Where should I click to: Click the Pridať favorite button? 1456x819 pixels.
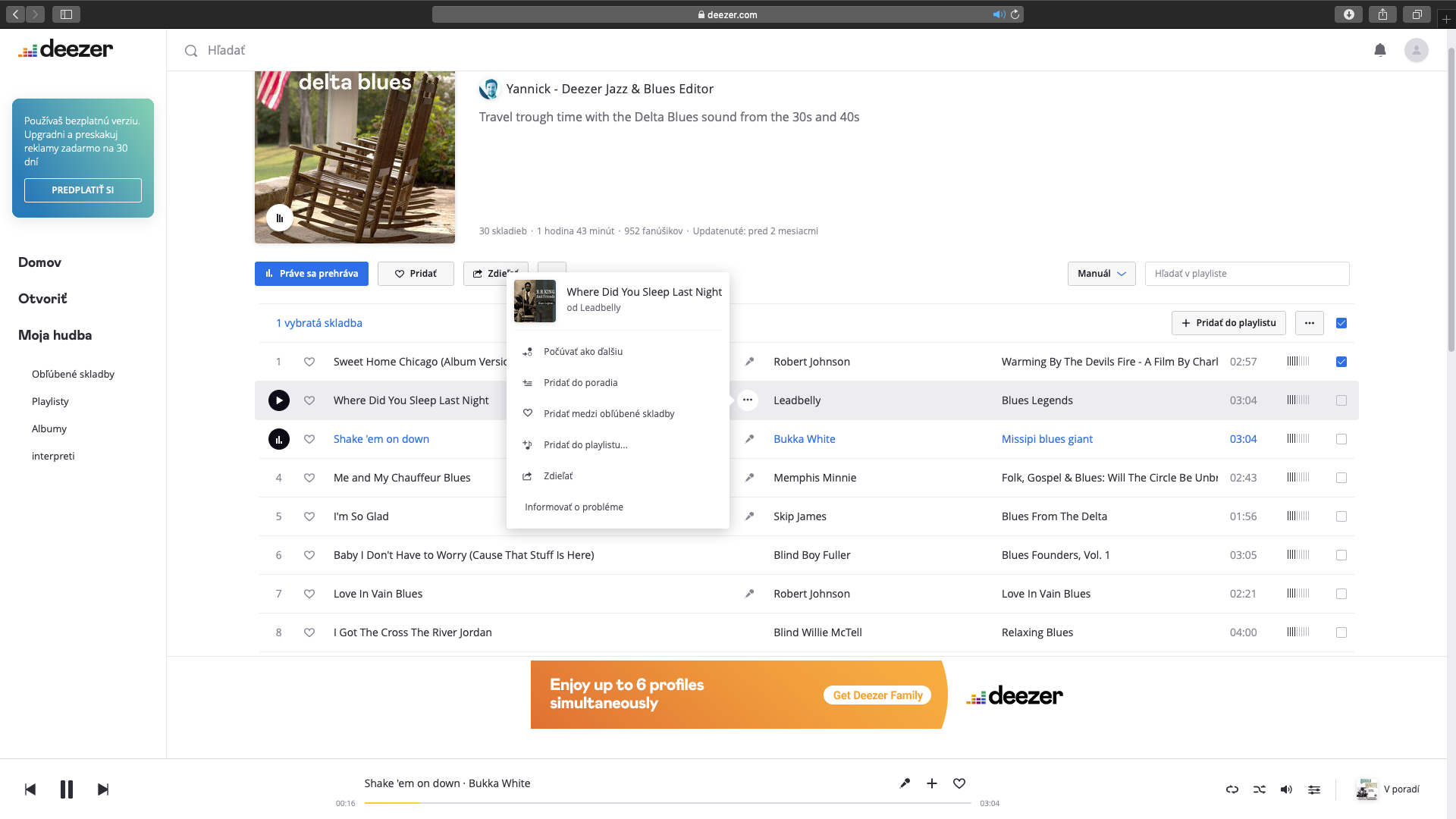pos(416,274)
